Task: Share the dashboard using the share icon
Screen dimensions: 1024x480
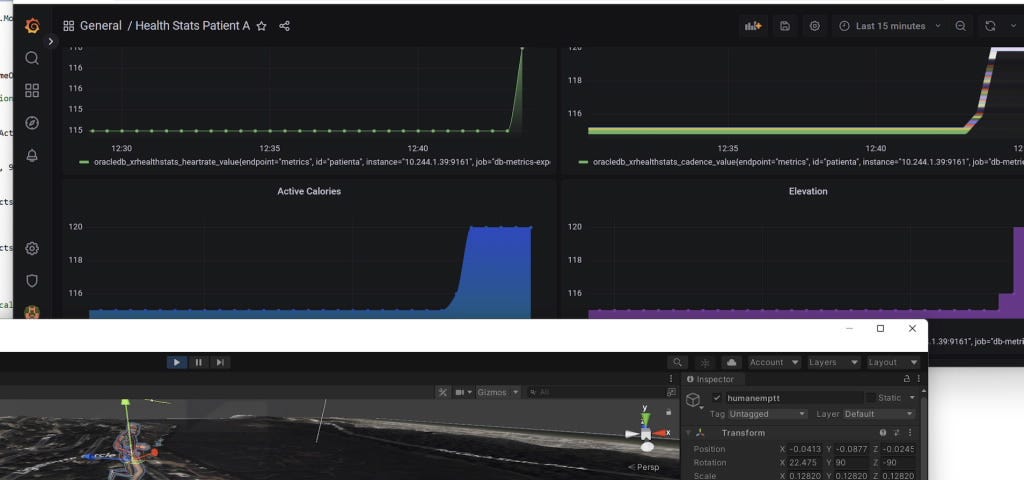Action: coord(284,26)
